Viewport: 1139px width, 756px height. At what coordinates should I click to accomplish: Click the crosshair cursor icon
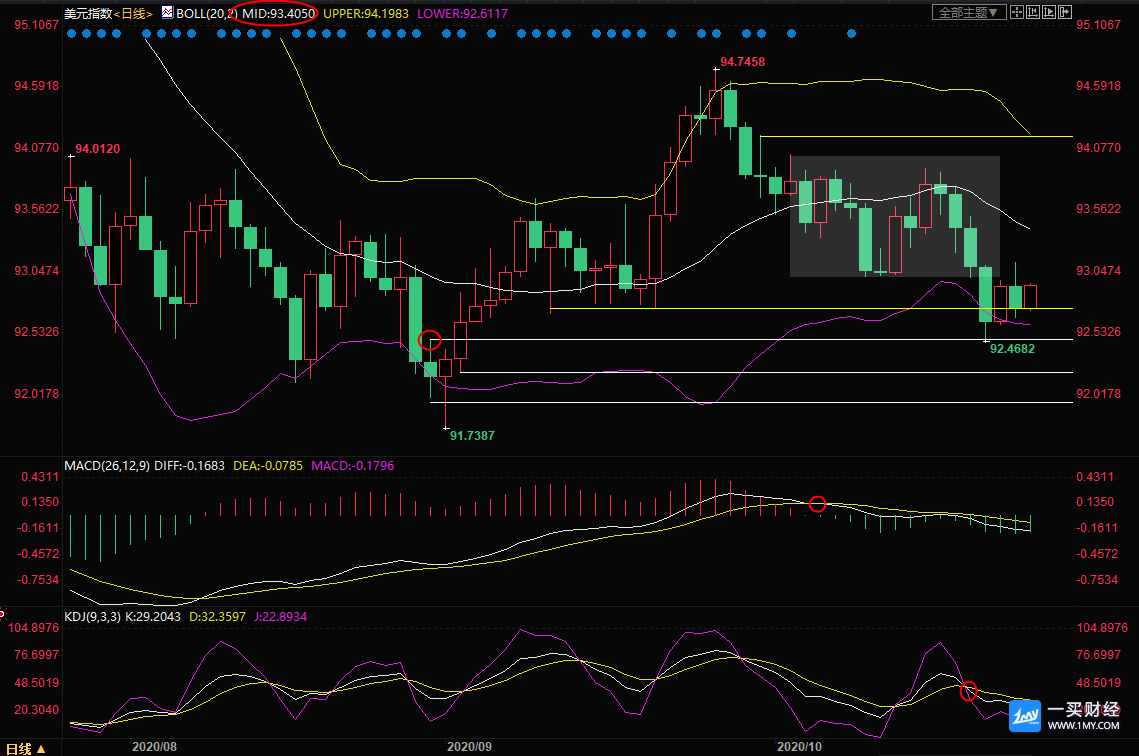pyautogui.click(x=1017, y=12)
